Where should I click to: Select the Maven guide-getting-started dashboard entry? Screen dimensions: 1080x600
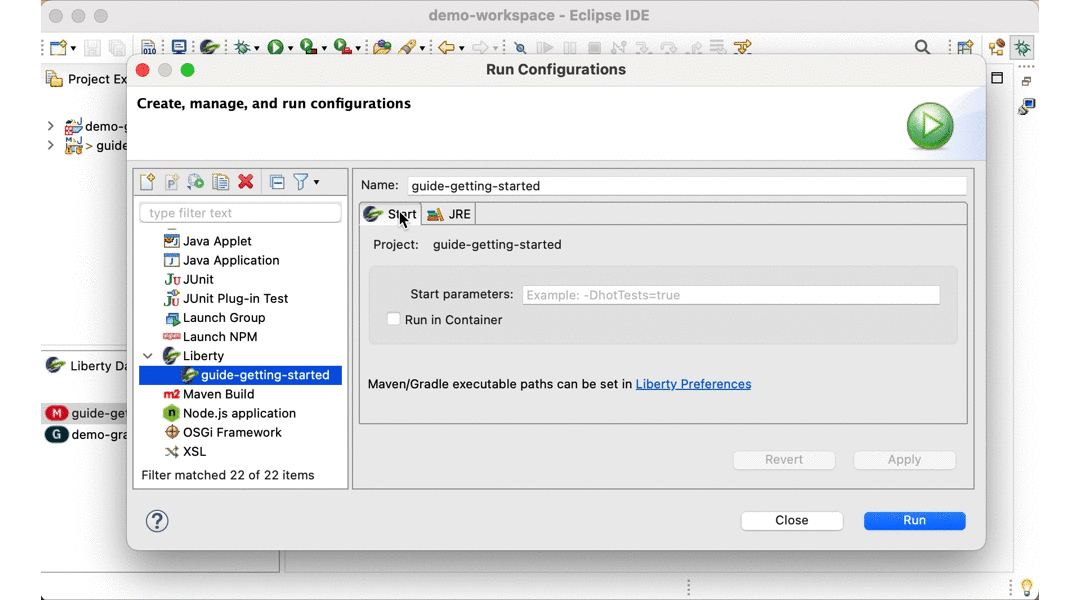(x=85, y=413)
